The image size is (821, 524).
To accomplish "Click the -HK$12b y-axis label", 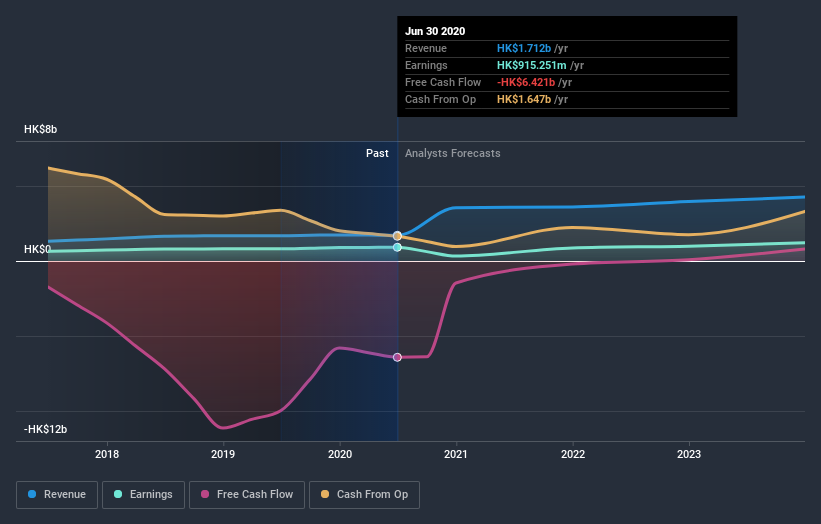I will coord(46,429).
